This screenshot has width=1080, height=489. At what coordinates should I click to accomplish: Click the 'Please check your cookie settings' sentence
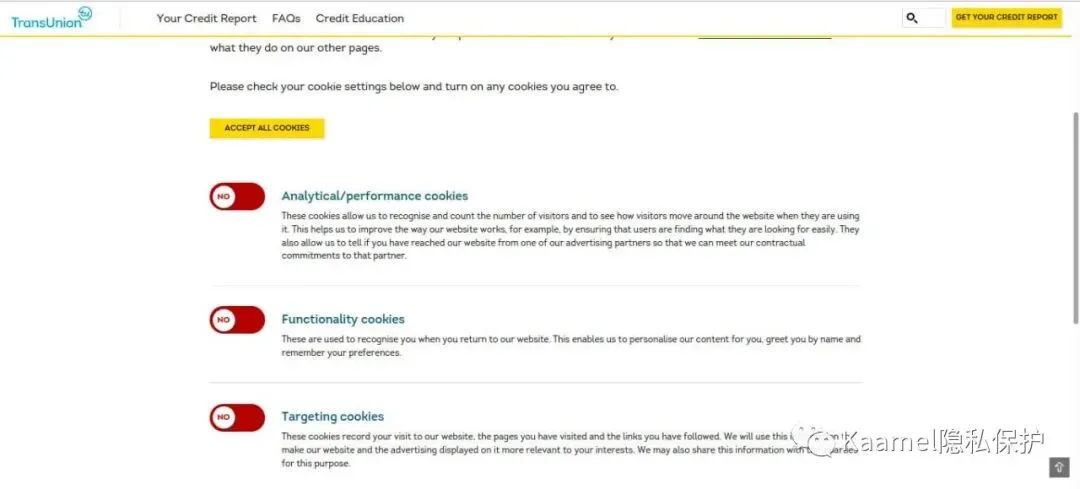[414, 87]
